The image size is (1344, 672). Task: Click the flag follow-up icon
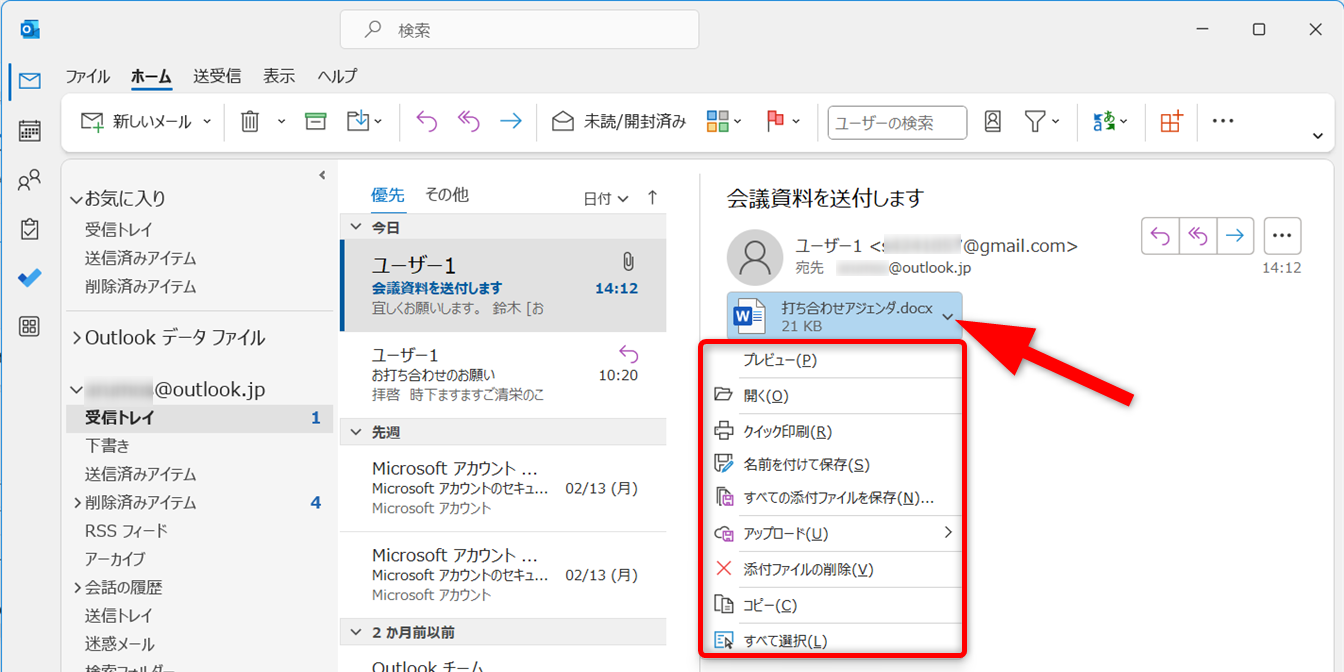pos(775,121)
